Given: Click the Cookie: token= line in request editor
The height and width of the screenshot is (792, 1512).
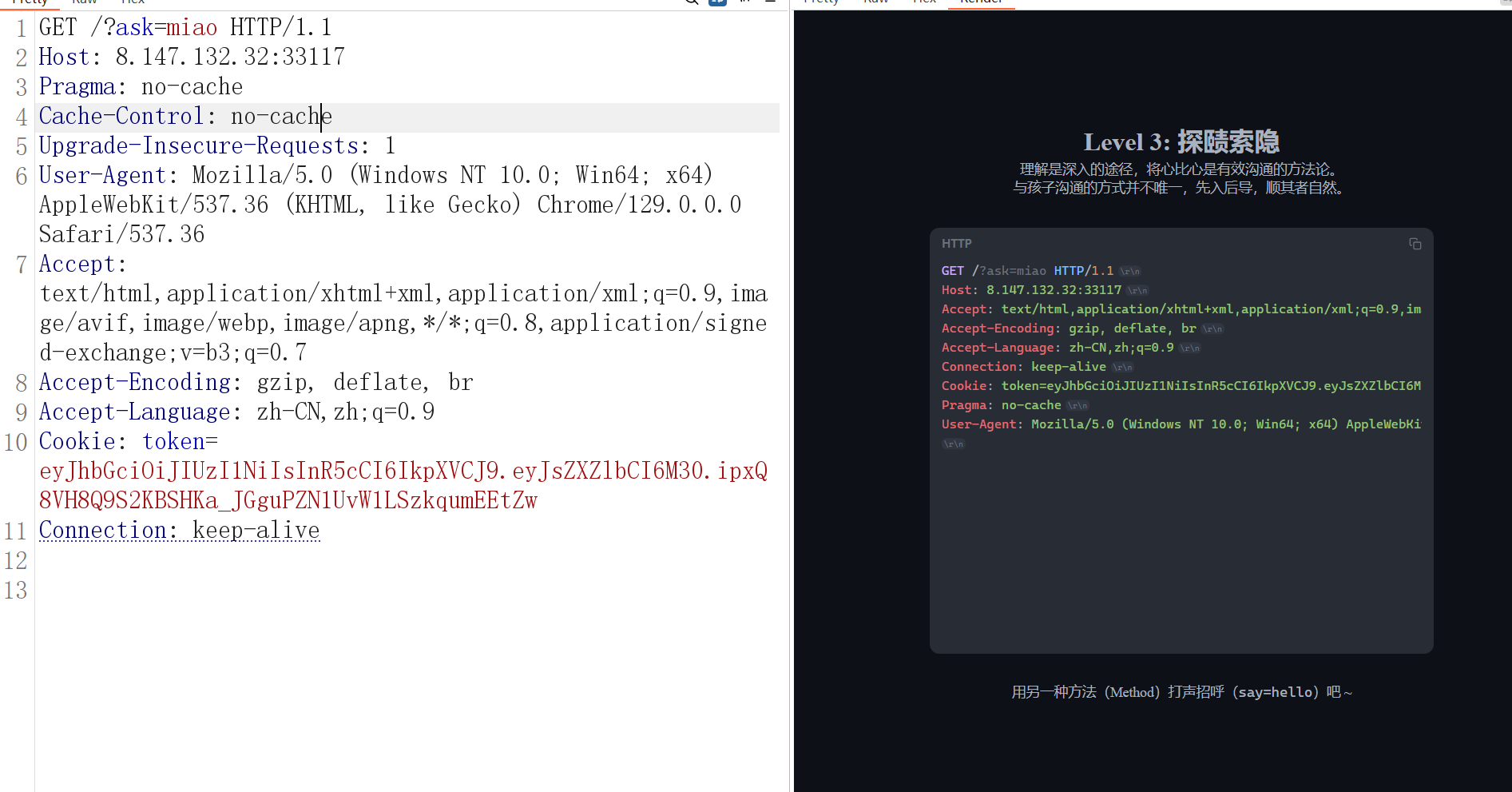Looking at the screenshot, I should tap(129, 442).
